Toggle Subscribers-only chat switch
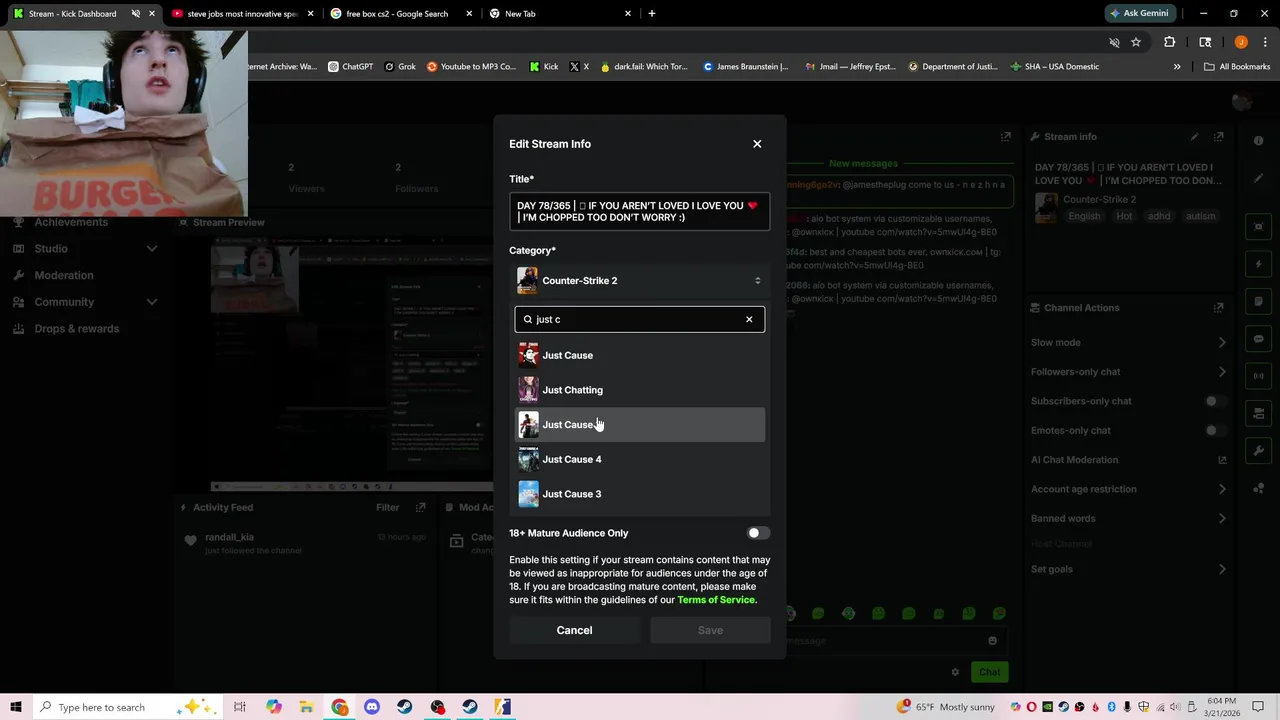Image resolution: width=1280 pixels, height=720 pixels. 1214,401
